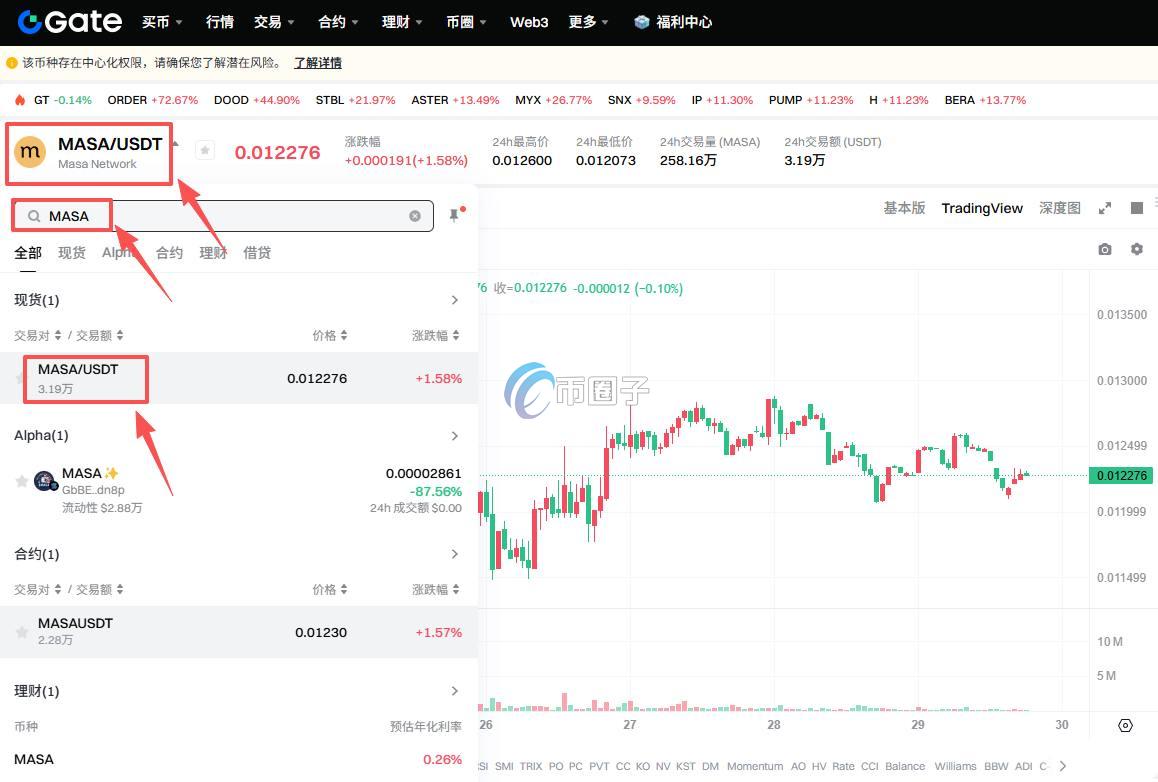Take a chart screenshot with camera icon
This screenshot has width=1158, height=782.
tap(1104, 249)
